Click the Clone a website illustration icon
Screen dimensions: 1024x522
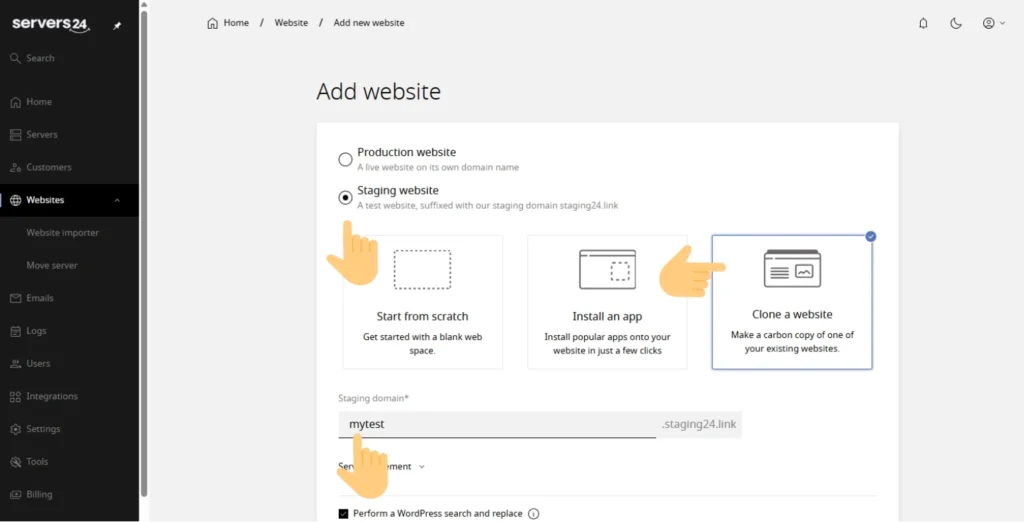tap(792, 269)
